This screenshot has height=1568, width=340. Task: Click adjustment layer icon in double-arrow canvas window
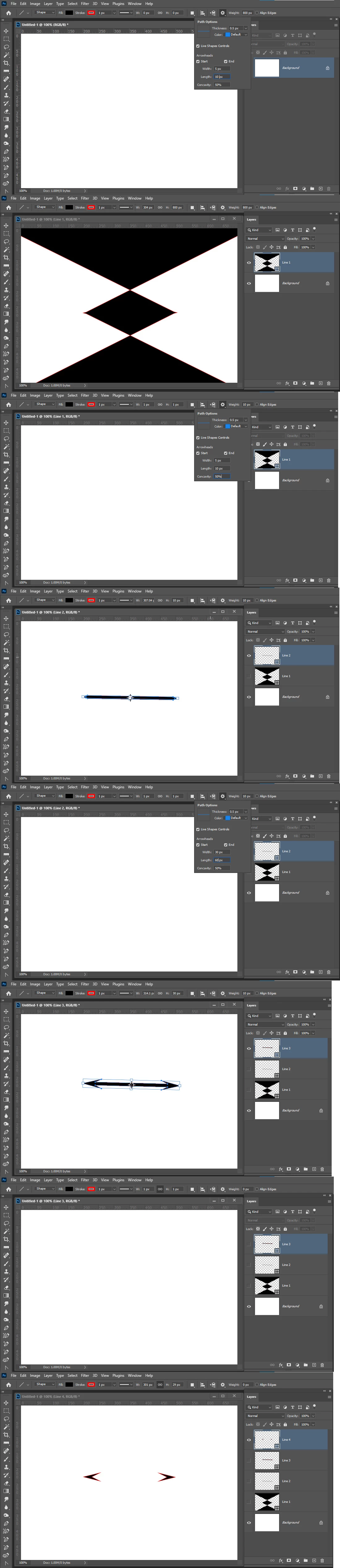297,1169
